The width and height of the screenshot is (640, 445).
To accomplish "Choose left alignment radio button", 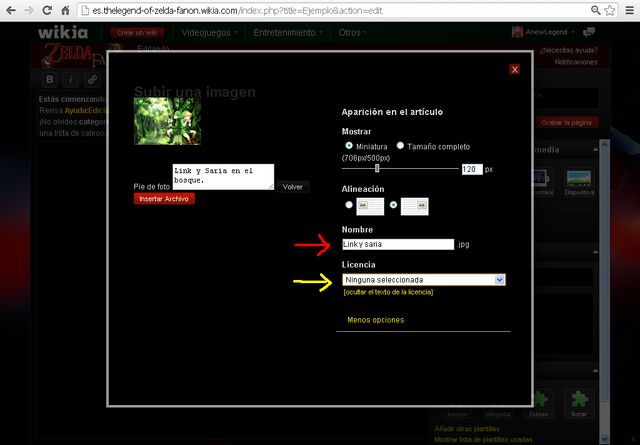I will 349,205.
